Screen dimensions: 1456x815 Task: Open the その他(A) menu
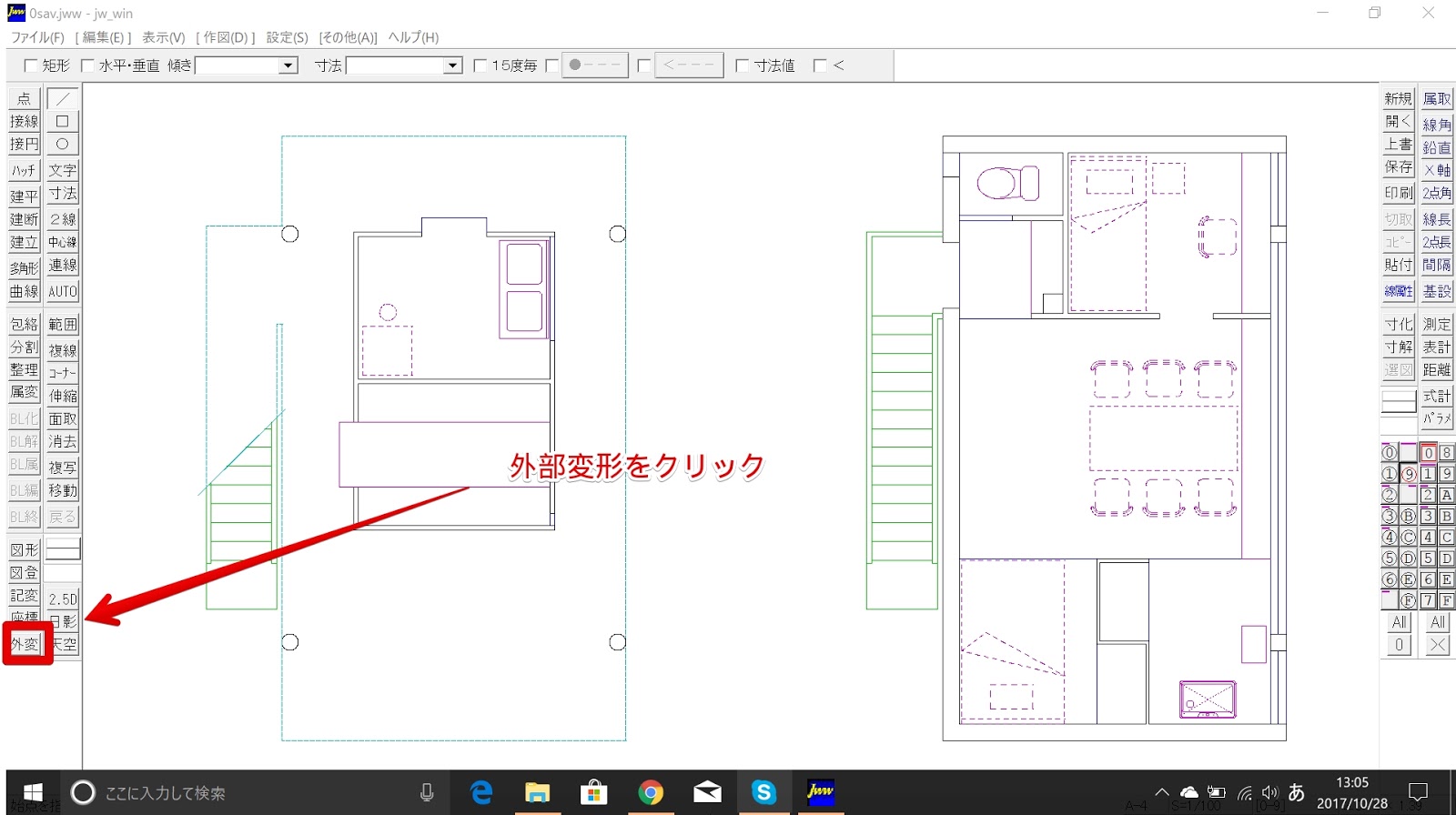348,37
